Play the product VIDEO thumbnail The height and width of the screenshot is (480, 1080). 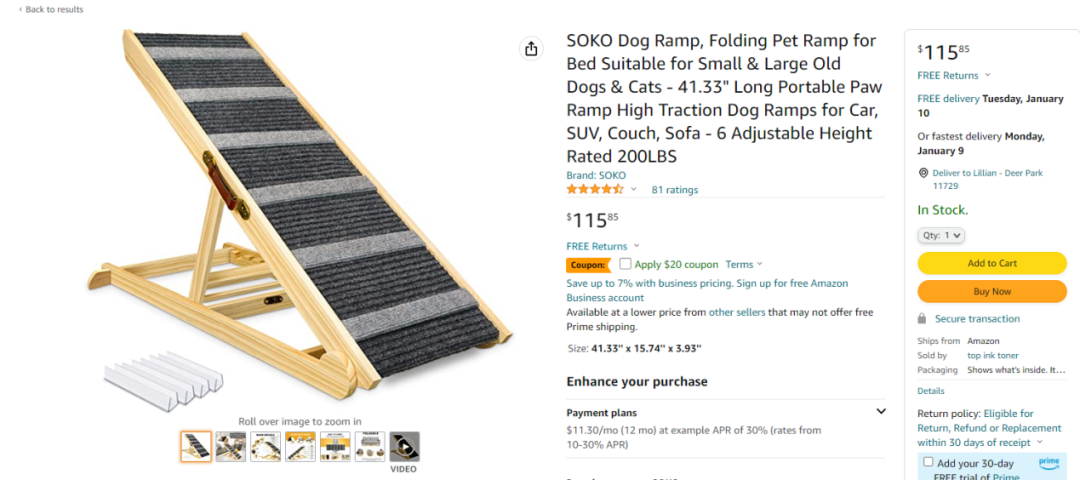[x=404, y=447]
